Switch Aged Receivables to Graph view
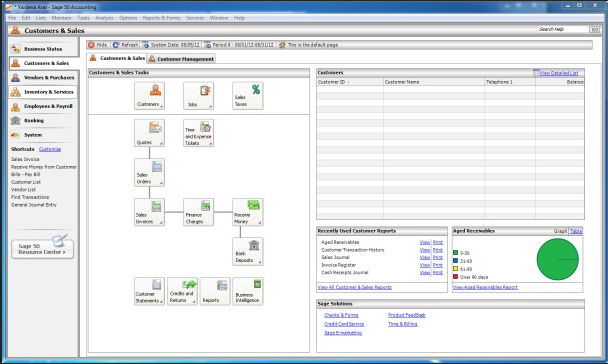 [x=560, y=231]
